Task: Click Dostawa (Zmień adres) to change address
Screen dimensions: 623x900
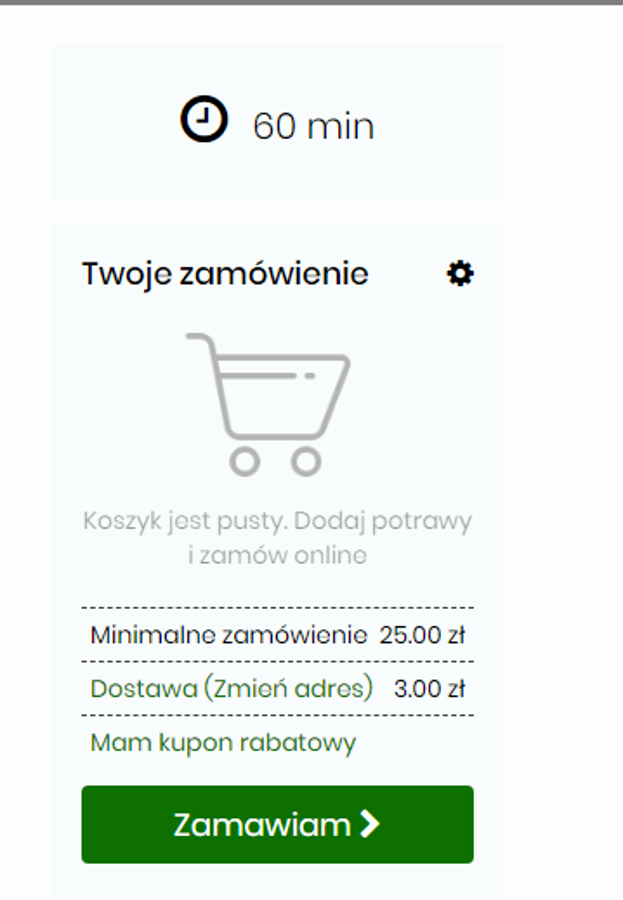Action: tap(231, 689)
